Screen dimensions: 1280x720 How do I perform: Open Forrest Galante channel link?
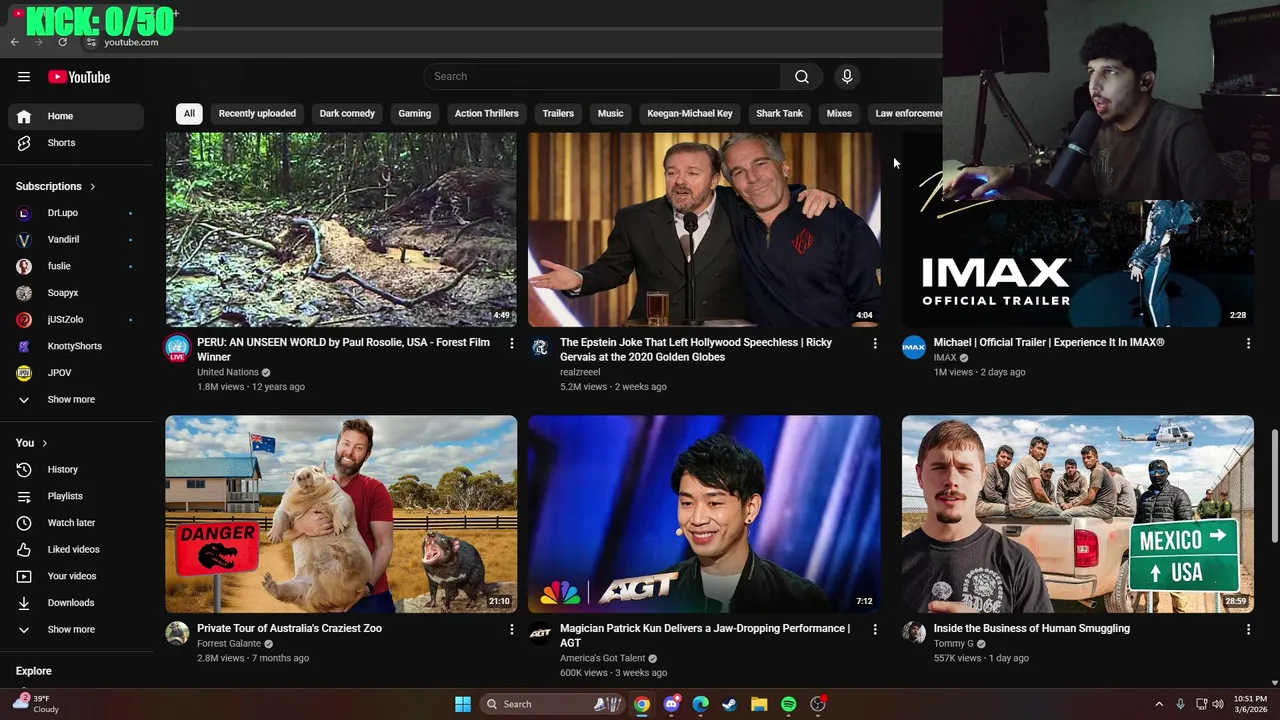pos(229,644)
